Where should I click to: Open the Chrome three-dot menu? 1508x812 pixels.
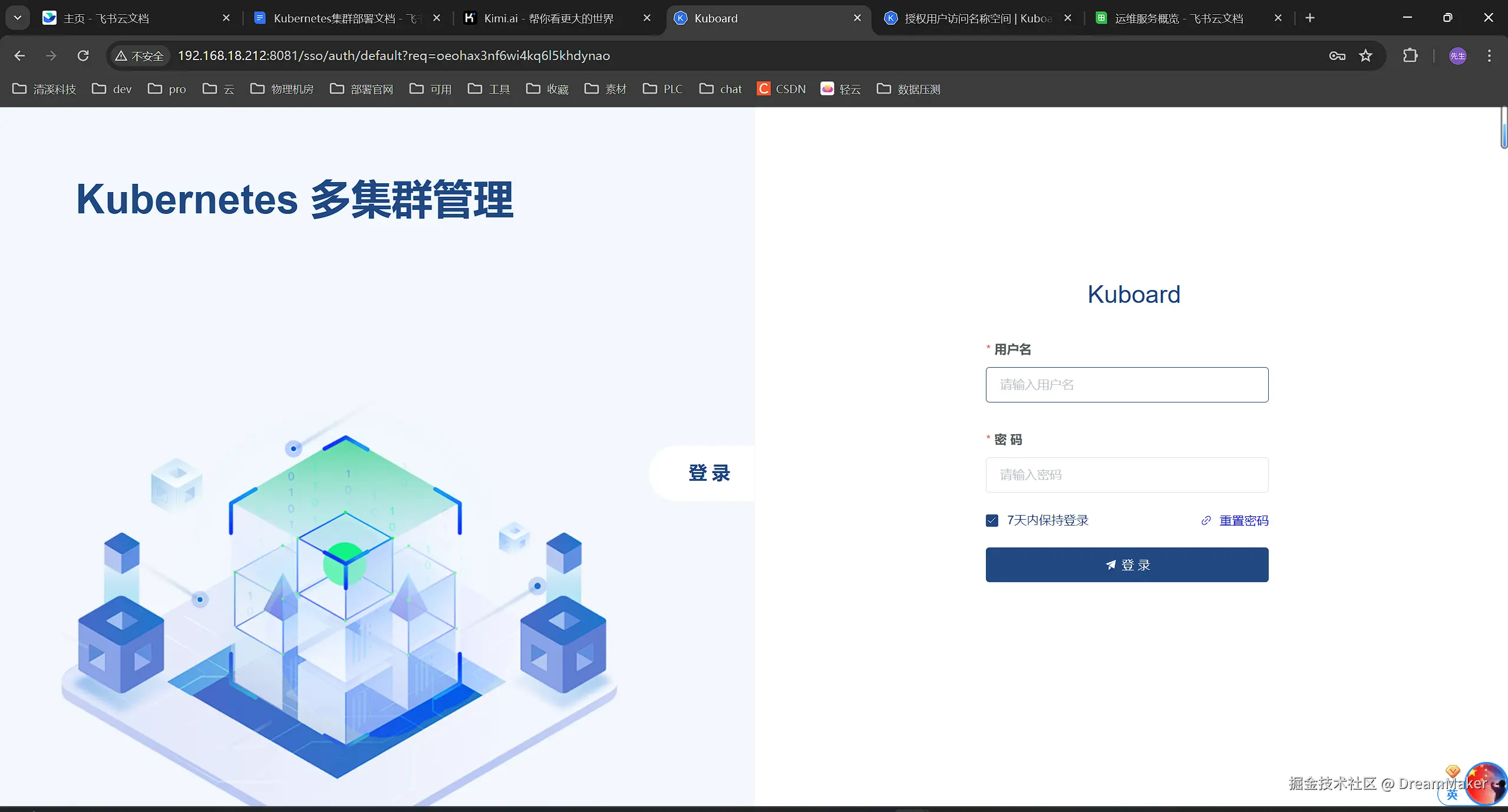click(1489, 56)
